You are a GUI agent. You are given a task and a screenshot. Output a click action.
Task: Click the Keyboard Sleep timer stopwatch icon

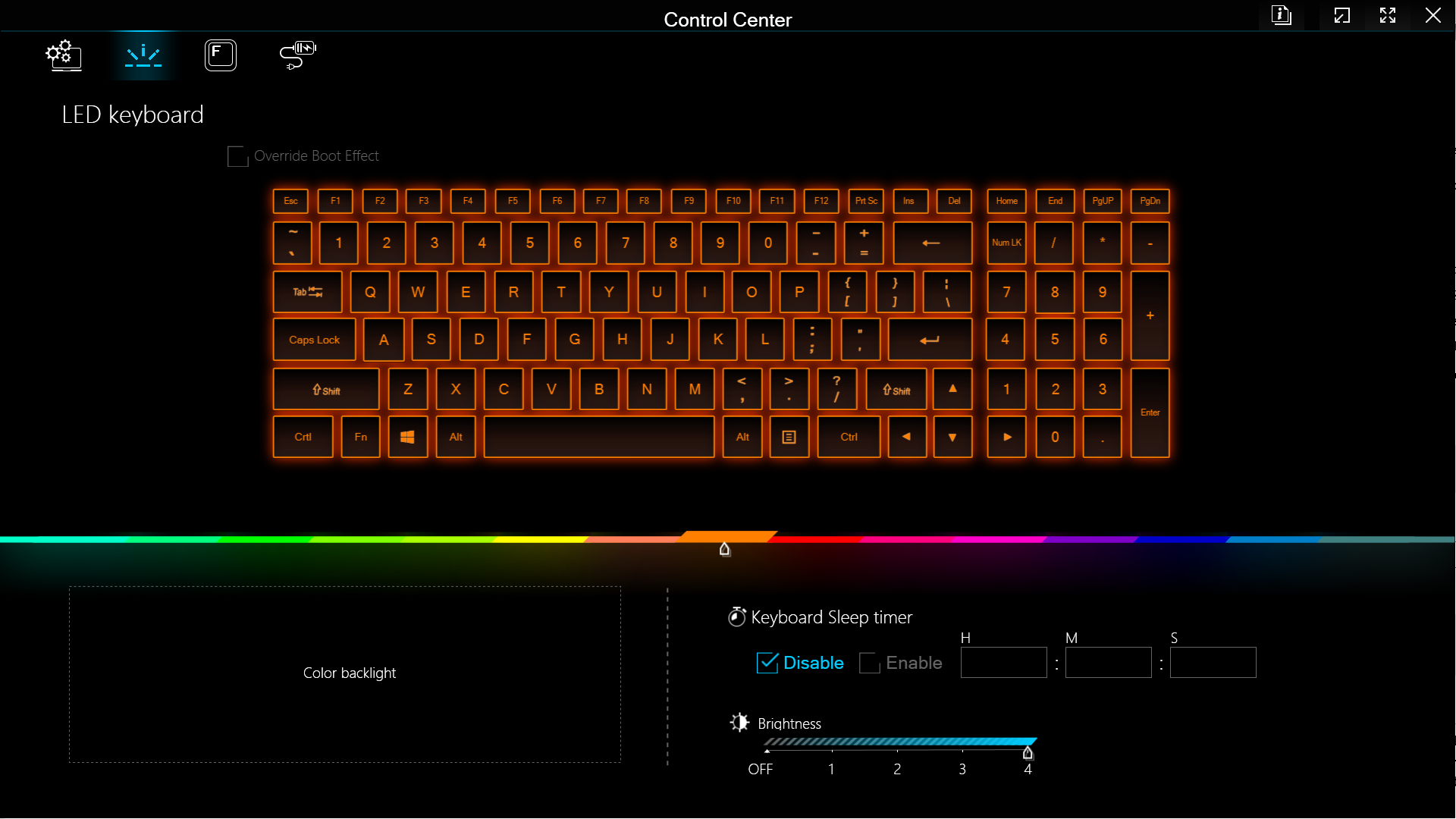pos(736,617)
